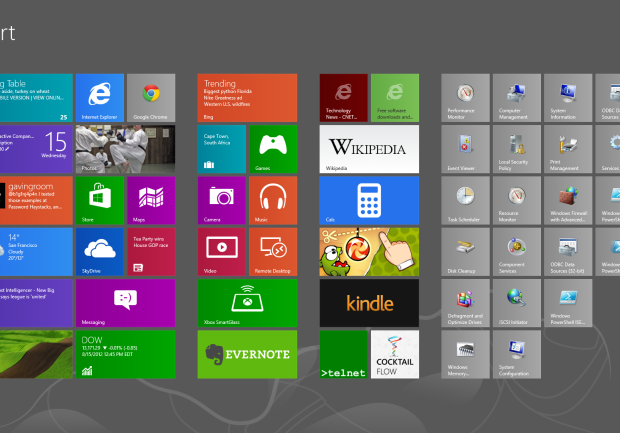
Task: Launch the Kindle app tile
Action: tap(369, 303)
